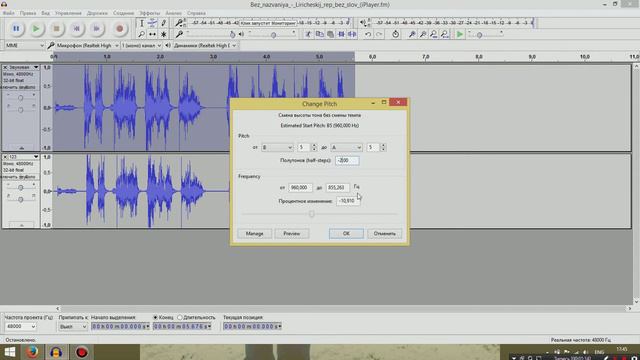Cancel the Change Pitch dialog
The image size is (640, 360).
pyautogui.click(x=384, y=233)
